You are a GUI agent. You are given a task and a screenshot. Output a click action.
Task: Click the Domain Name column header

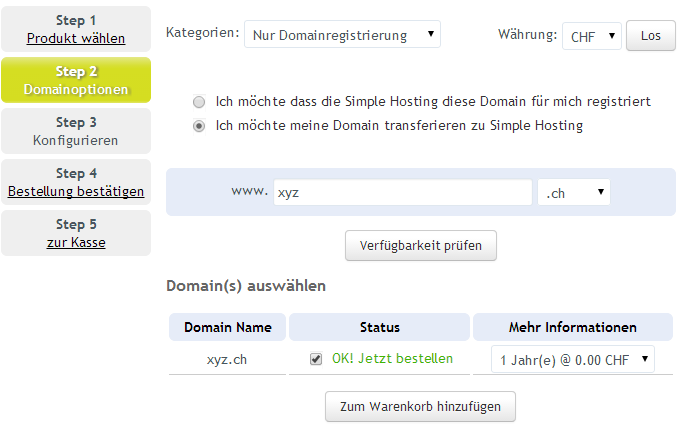(x=227, y=327)
